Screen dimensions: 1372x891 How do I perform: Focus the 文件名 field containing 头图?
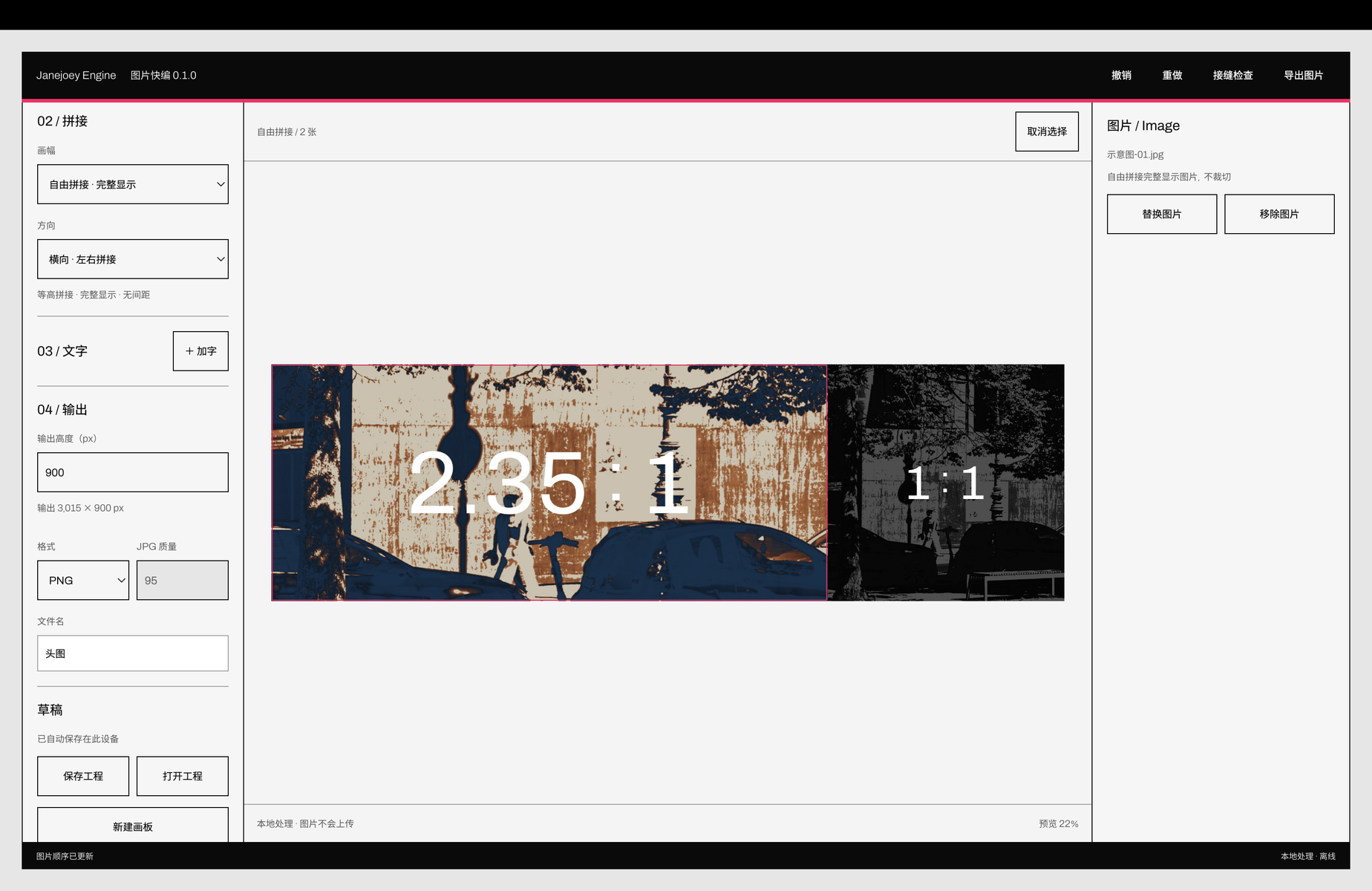tap(133, 653)
